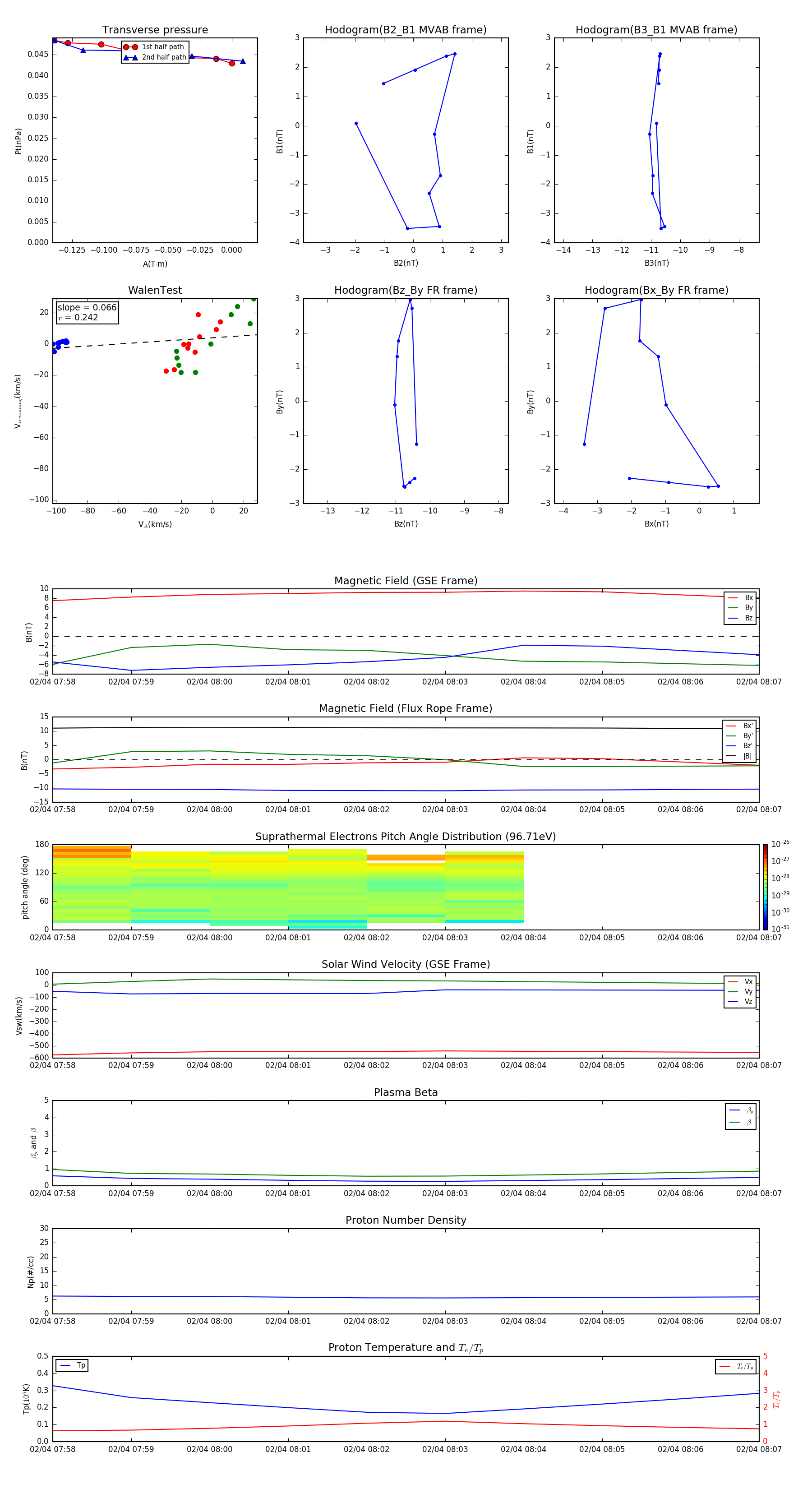Click the pitch angle colorbar
The height and width of the screenshot is (1489, 812).
(765, 887)
